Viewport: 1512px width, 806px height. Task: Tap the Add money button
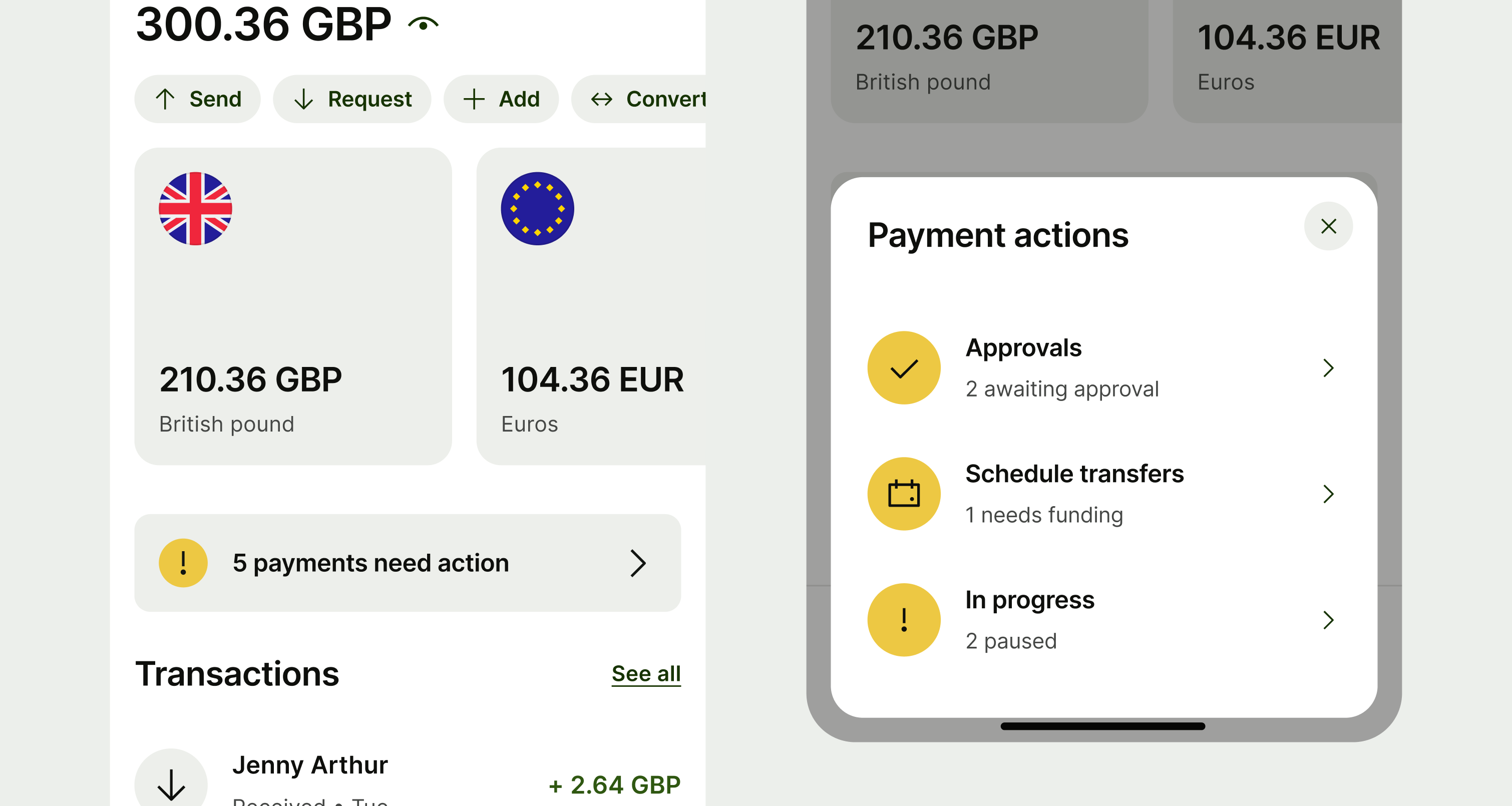click(x=501, y=99)
